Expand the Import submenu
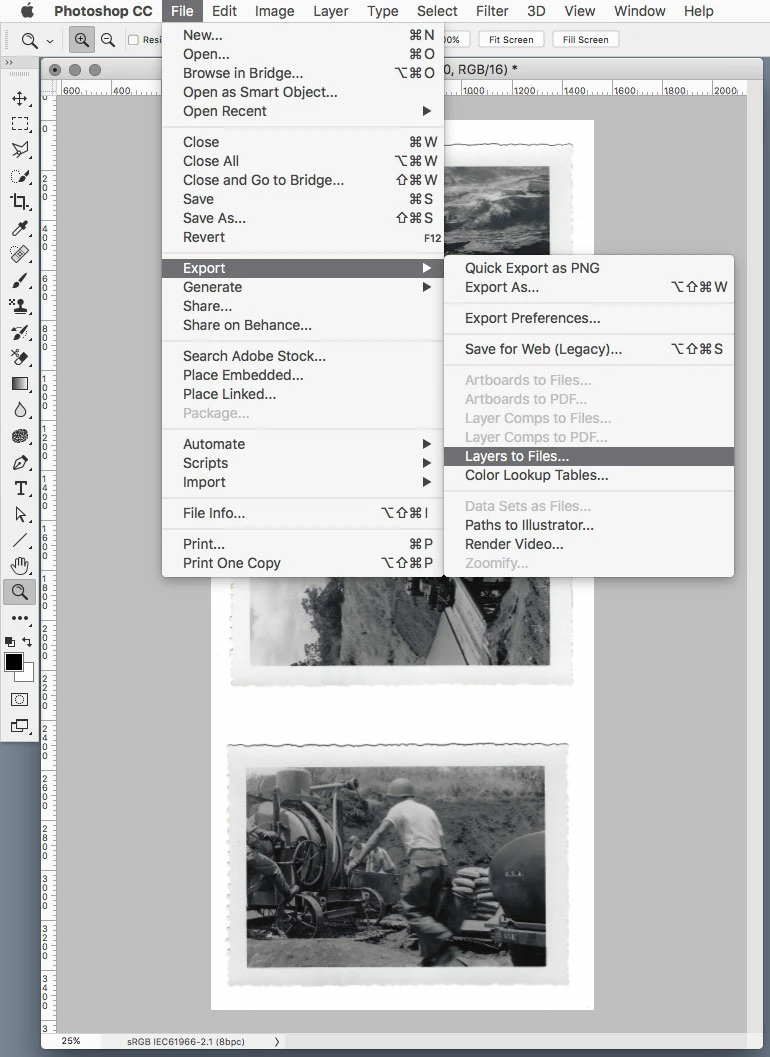Image resolution: width=770 pixels, height=1057 pixels. coord(303,482)
